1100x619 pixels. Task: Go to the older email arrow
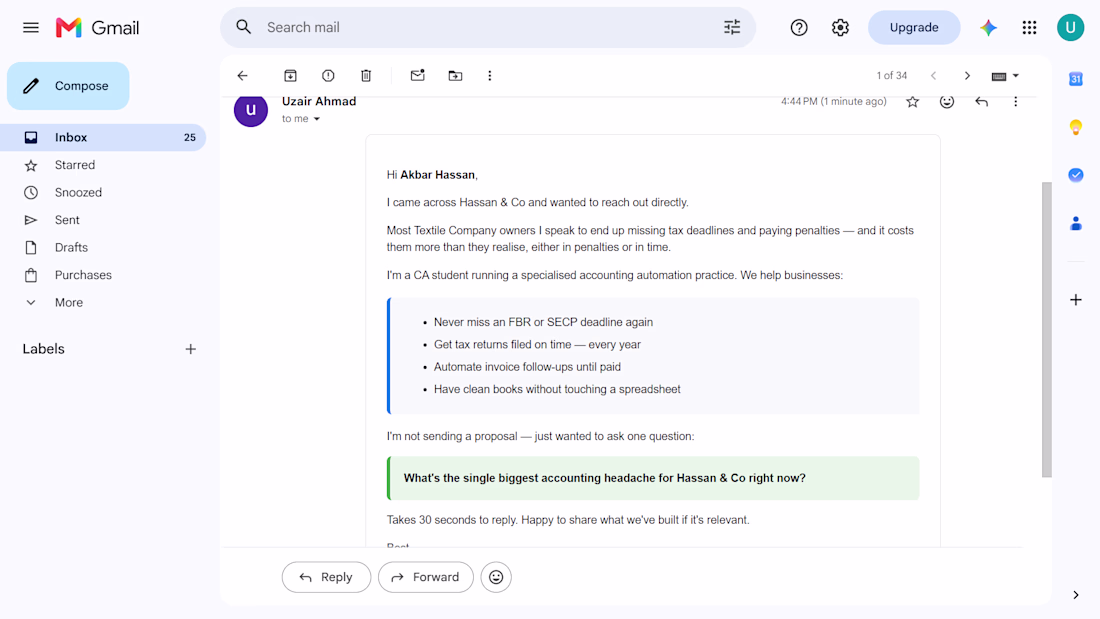(967, 76)
